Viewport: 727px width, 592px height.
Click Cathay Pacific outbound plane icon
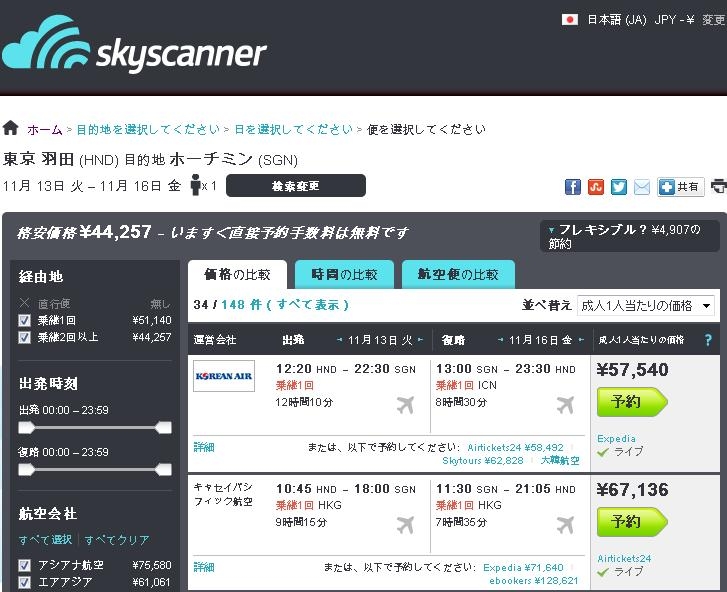click(x=405, y=525)
